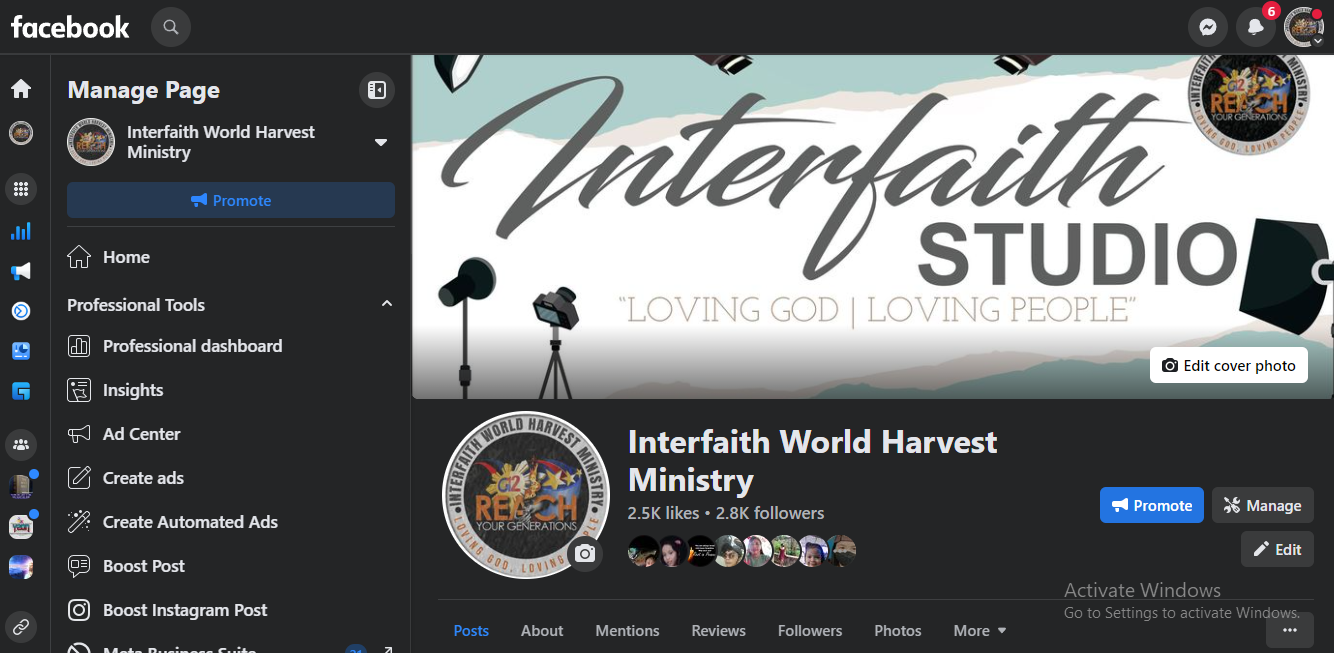Click the house icon in the shortcut rail
Screen dimensions: 1334x653
coord(21,89)
